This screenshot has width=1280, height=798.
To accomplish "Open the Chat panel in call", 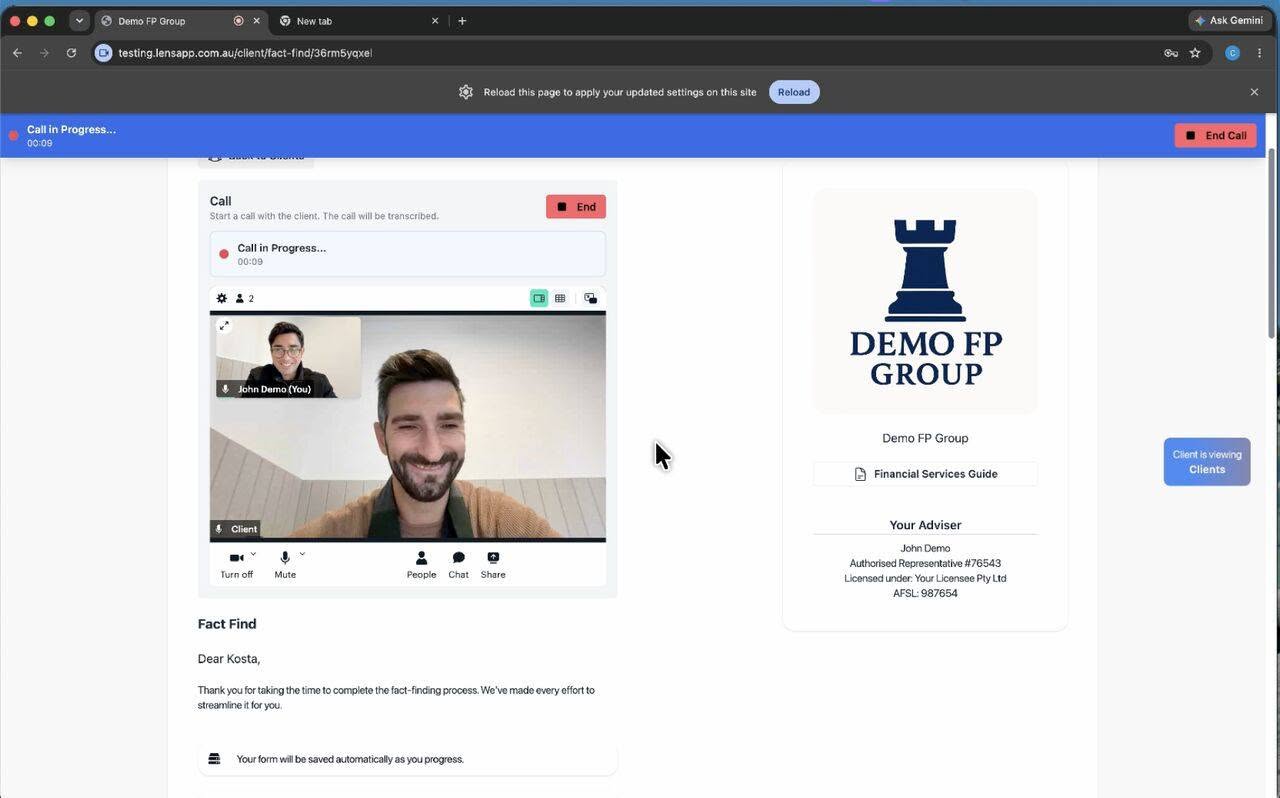I will tap(458, 565).
